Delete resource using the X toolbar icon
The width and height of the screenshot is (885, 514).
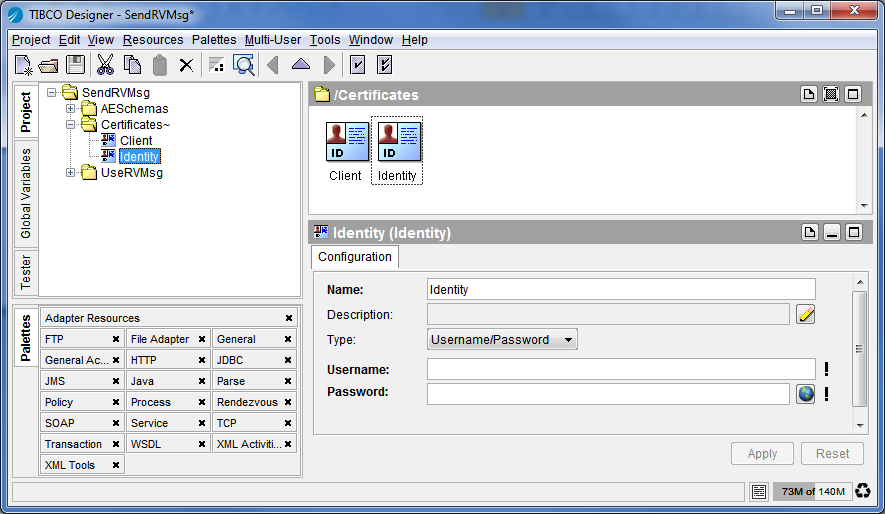pos(186,65)
